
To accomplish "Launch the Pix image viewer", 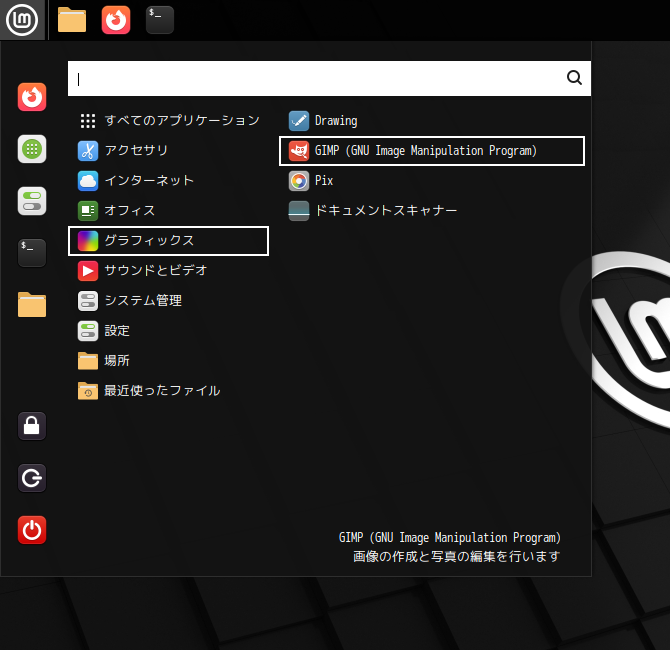I will [432, 181].
